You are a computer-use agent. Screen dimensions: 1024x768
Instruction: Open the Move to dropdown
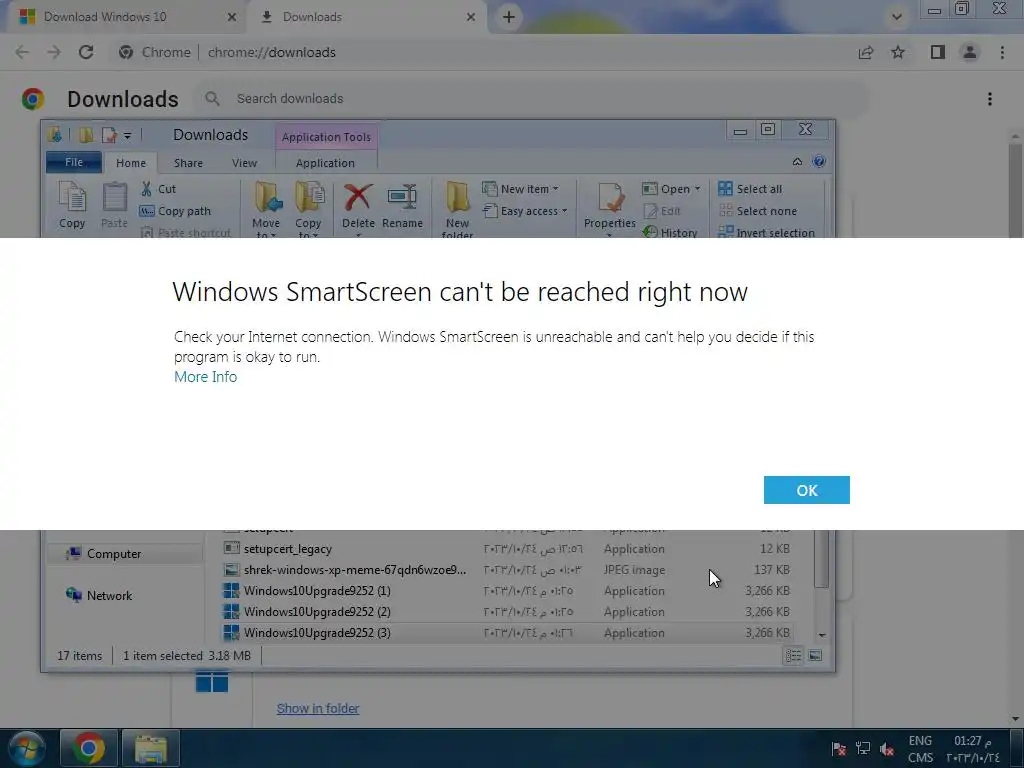(266, 209)
